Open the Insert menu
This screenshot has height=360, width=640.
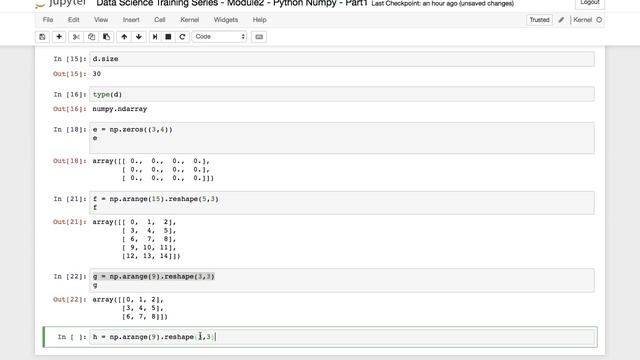(131, 20)
